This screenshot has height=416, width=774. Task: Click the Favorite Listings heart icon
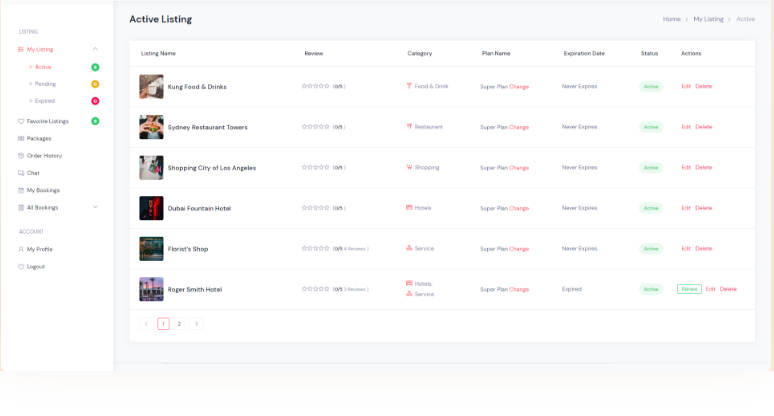pos(21,121)
